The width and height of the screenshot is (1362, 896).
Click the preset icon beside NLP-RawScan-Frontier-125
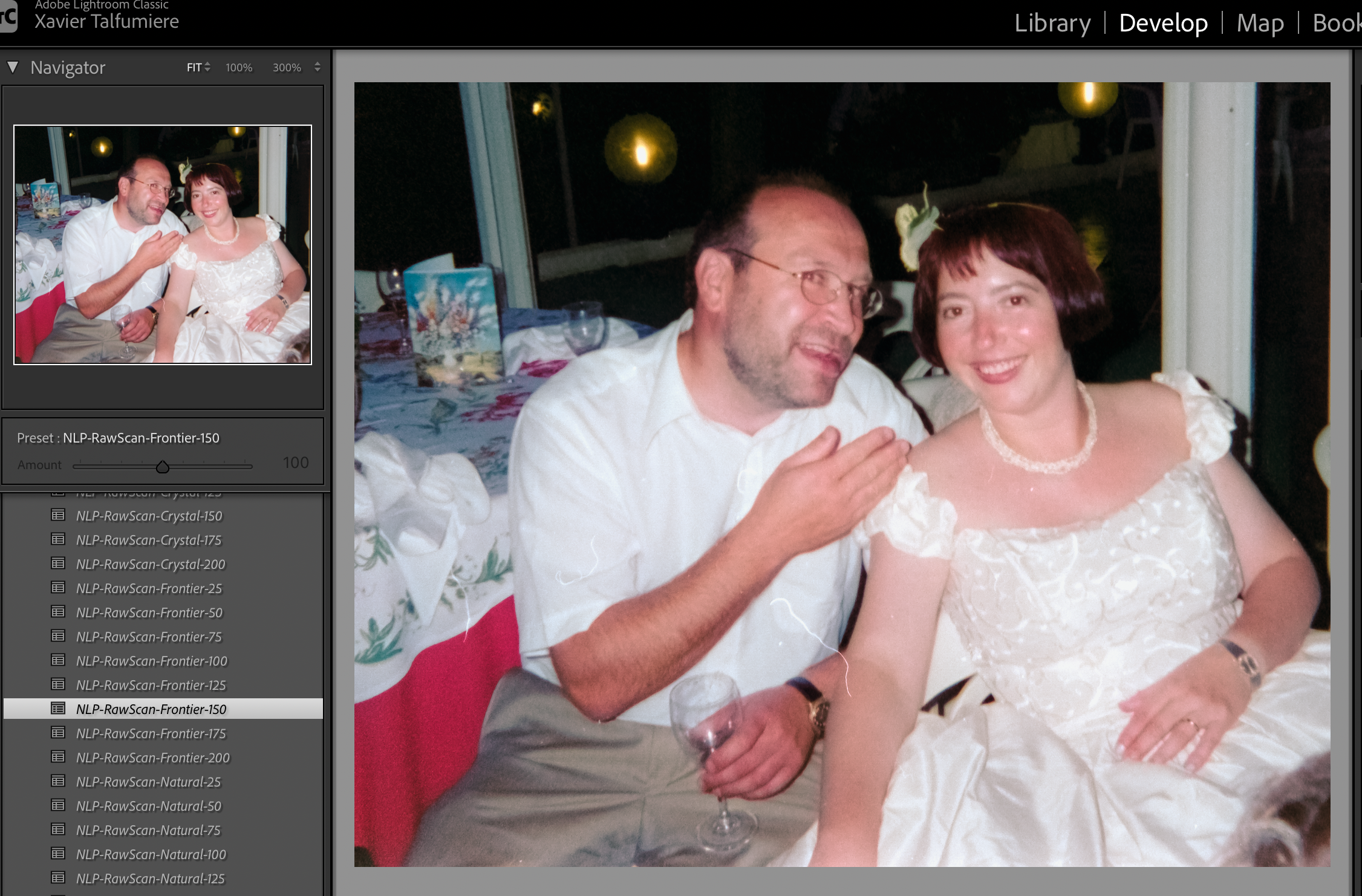[x=58, y=684]
